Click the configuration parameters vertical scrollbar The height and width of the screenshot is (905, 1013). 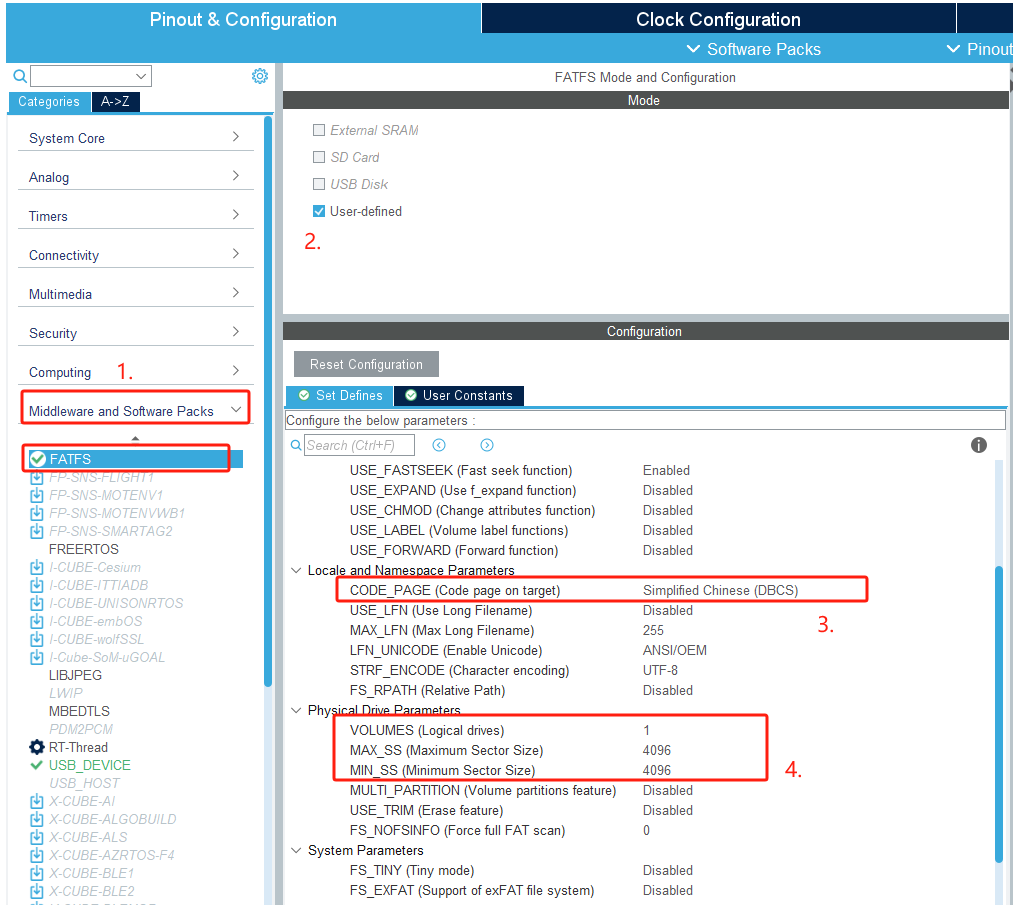point(999,713)
